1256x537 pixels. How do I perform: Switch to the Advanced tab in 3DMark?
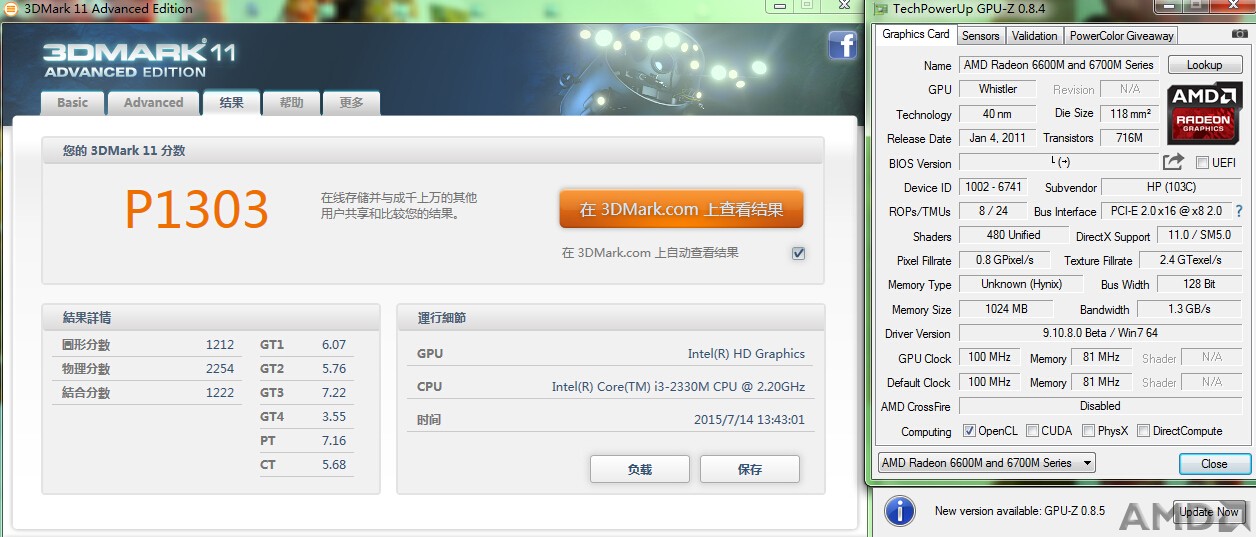click(153, 102)
